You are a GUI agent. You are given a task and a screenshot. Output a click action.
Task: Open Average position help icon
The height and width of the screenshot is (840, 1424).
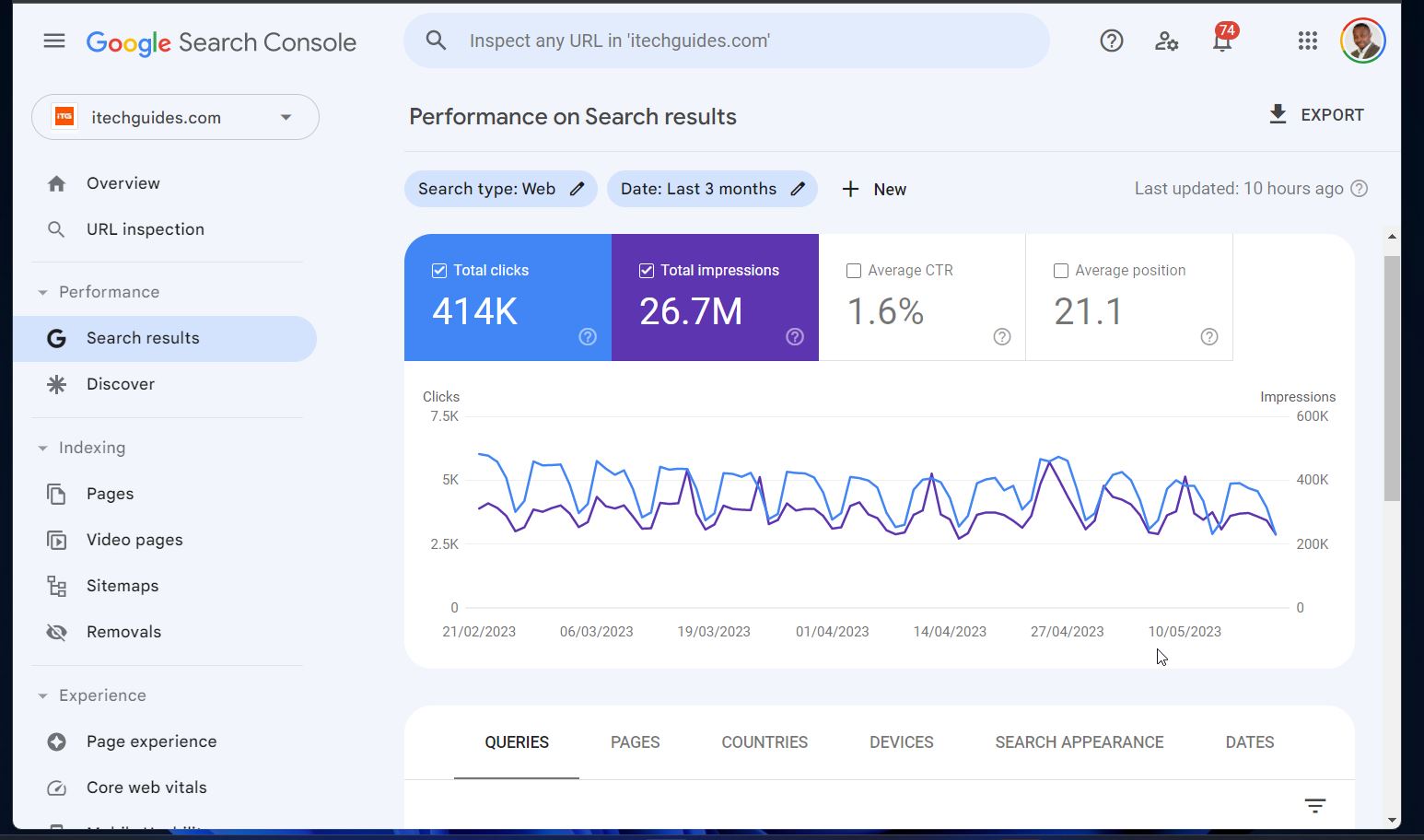point(1209,337)
